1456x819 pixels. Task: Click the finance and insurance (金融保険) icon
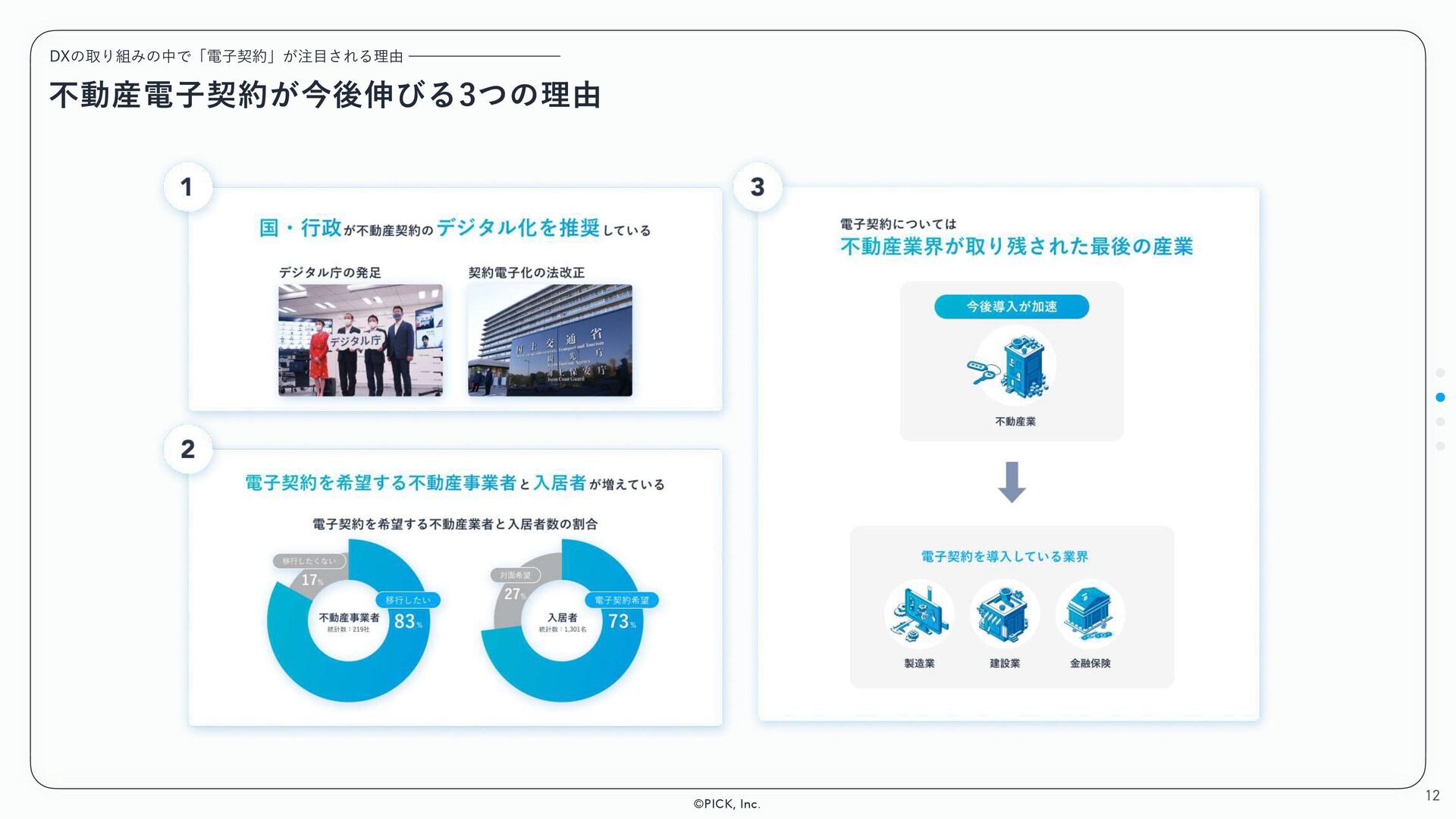tap(1090, 613)
